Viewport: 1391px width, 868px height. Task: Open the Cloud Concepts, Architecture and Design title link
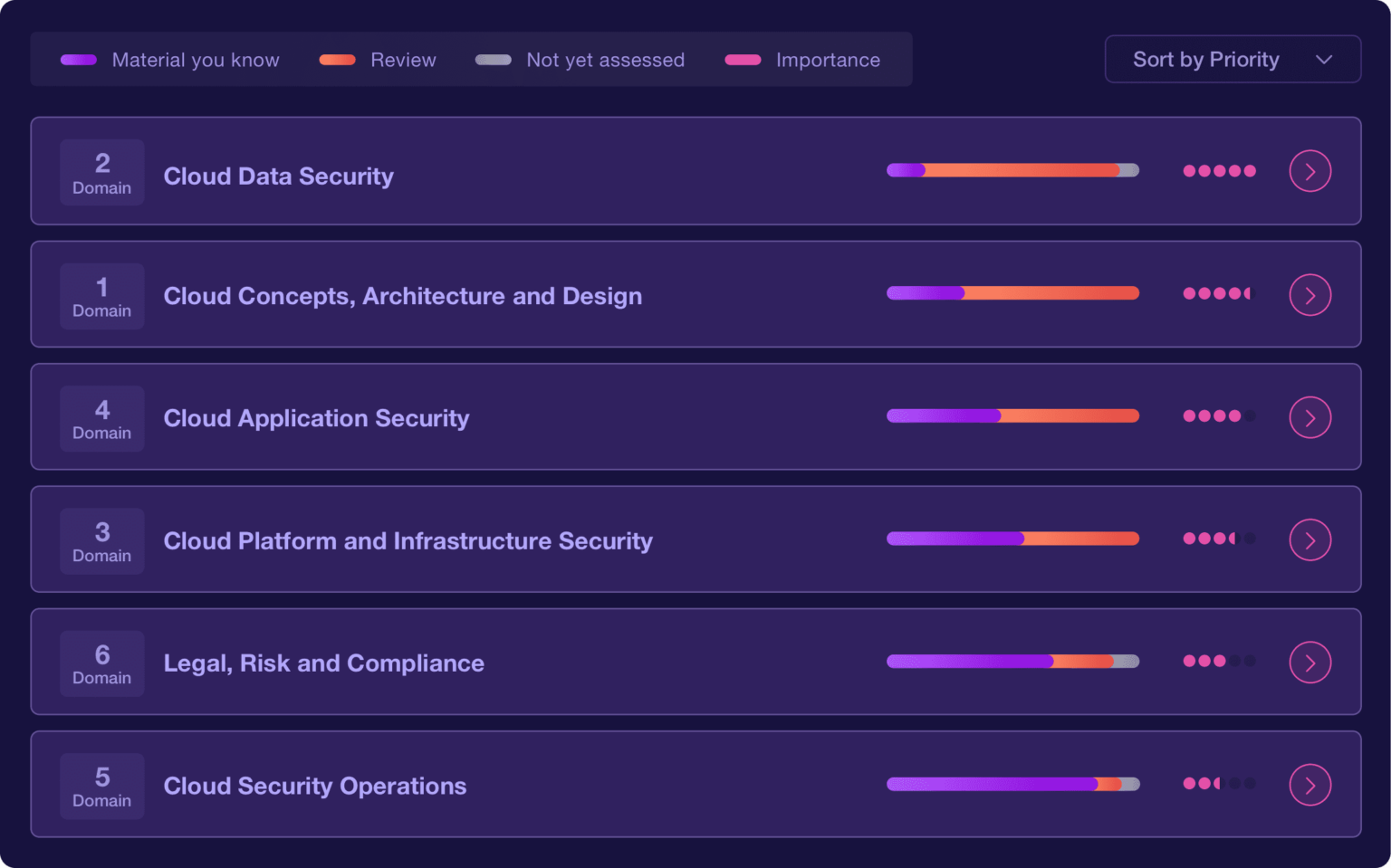(402, 296)
